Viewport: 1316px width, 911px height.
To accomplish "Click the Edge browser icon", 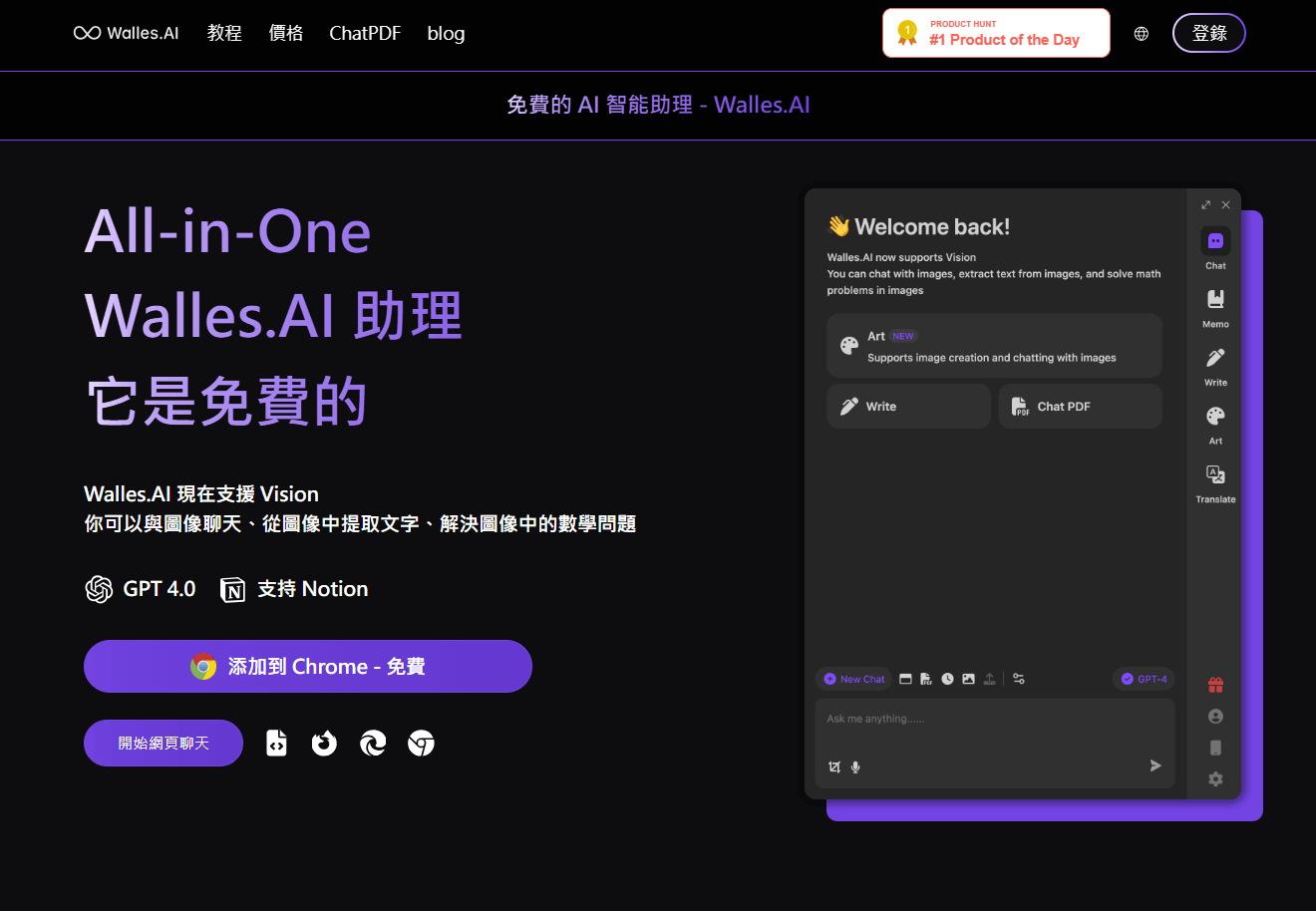I will click(x=373, y=743).
